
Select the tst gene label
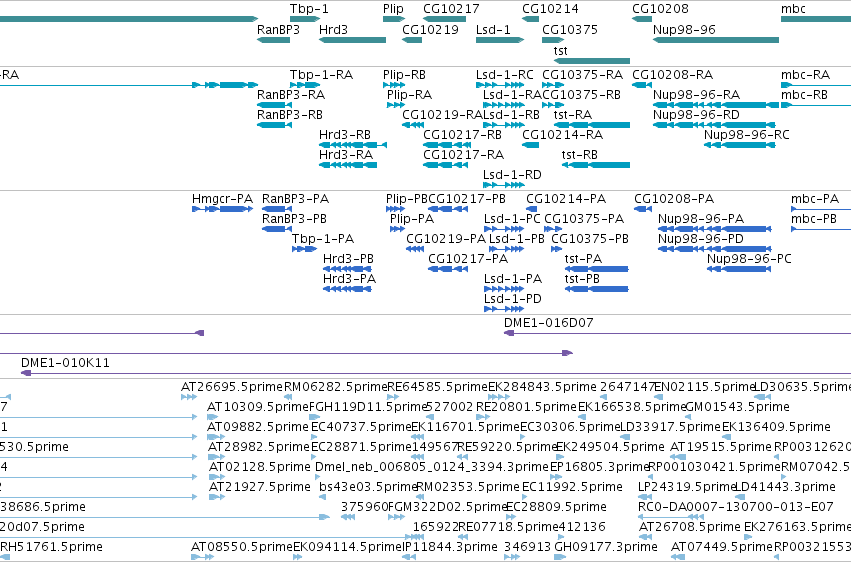(561, 50)
